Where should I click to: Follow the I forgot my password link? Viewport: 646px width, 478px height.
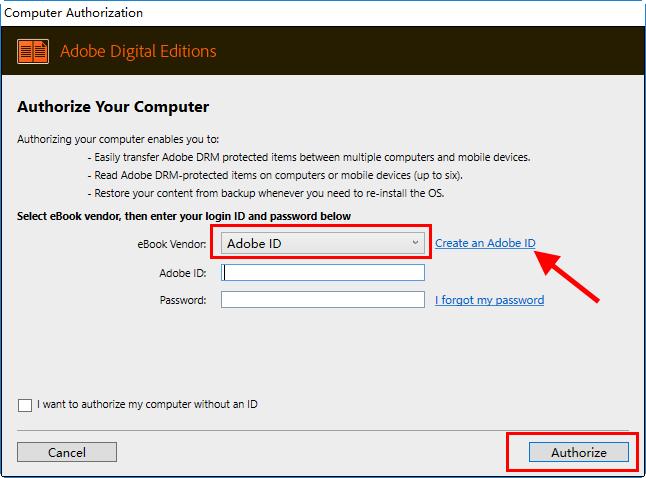pyautogui.click(x=489, y=300)
